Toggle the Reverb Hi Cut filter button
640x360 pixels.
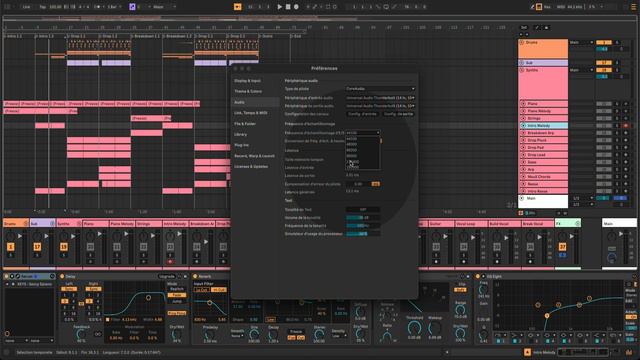click(219, 289)
